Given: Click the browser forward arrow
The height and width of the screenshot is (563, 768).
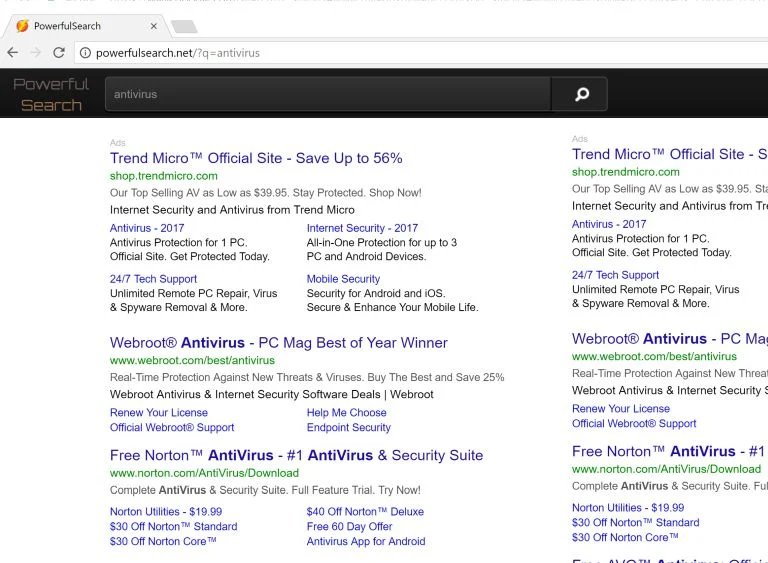Looking at the screenshot, I should coord(36,52).
